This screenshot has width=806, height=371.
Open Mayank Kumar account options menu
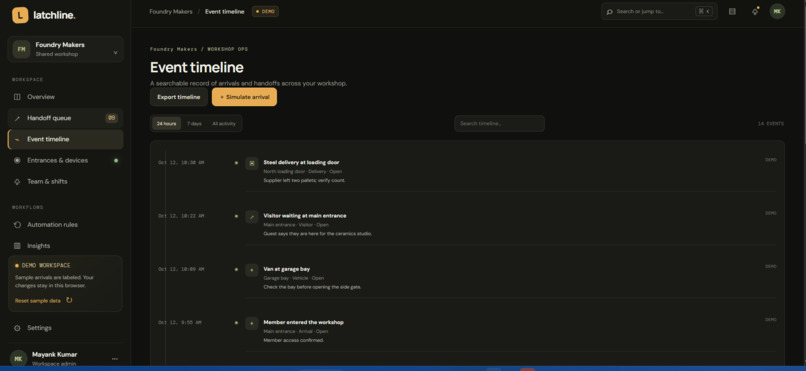[115, 359]
